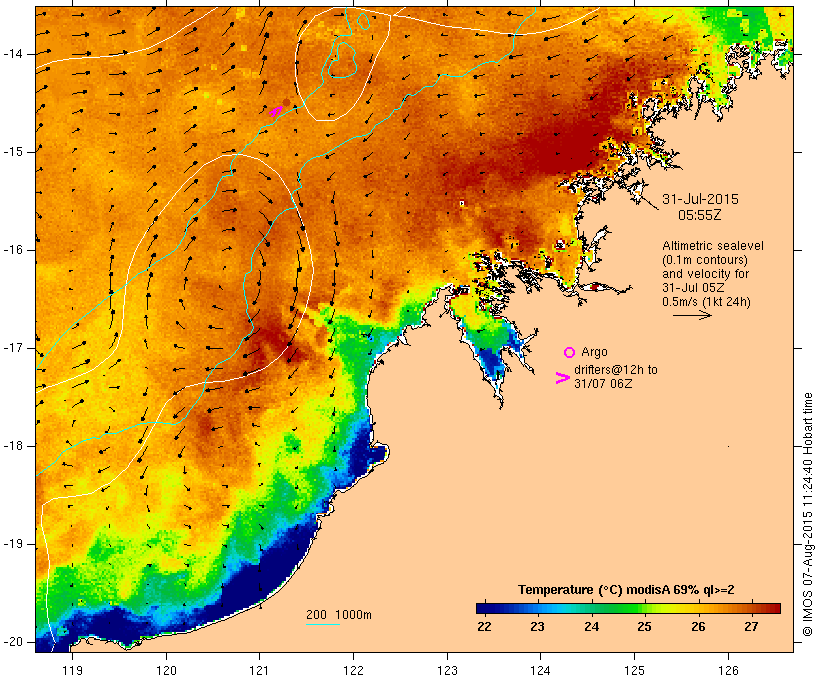820x680 pixels.
Task: Click the magenta drifter marker near 121E
Action: (276, 111)
